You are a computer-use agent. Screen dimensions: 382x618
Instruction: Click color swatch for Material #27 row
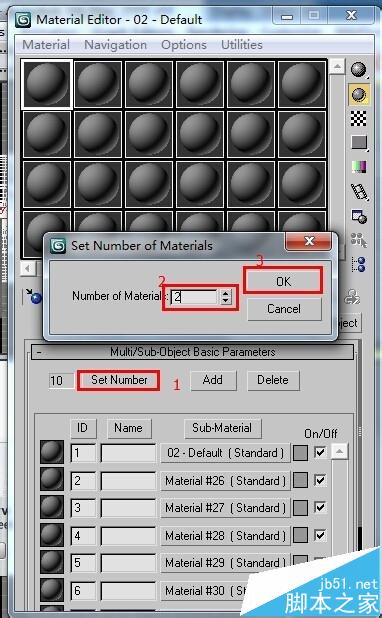pyautogui.click(x=300, y=508)
